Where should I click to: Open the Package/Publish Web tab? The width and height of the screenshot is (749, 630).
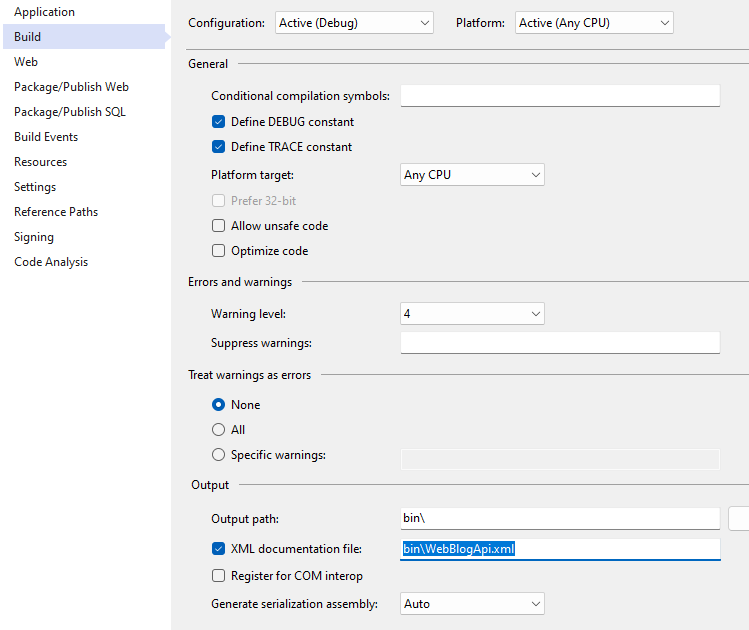pyautogui.click(x=71, y=87)
